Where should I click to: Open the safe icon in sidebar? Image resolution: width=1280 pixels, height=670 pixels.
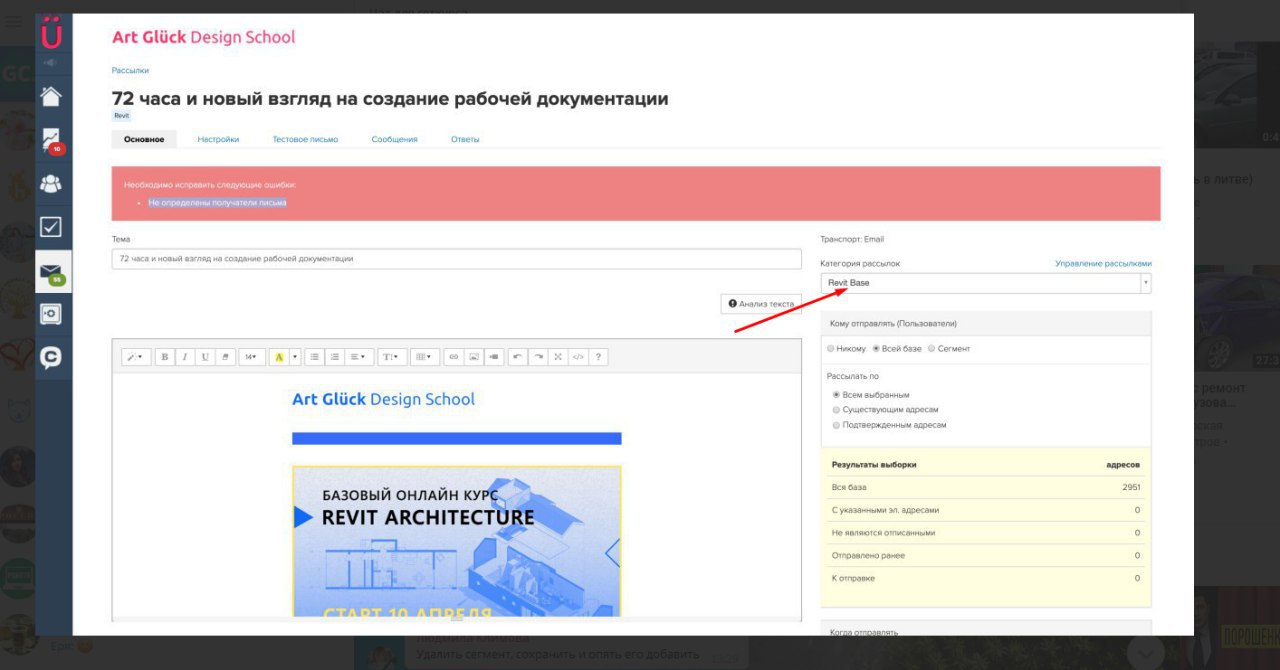[x=51, y=314]
